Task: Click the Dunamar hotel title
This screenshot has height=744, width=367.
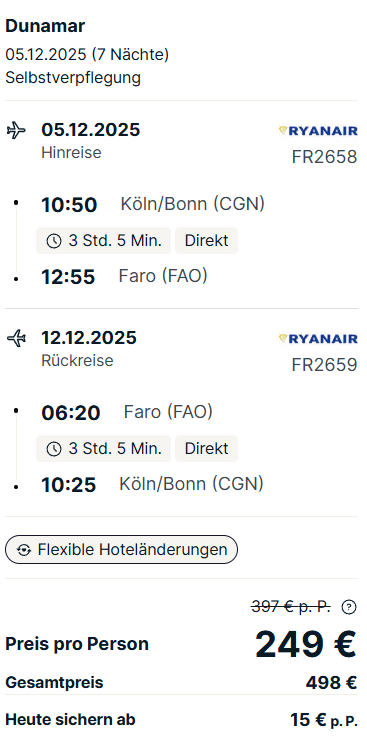Action: point(45,26)
